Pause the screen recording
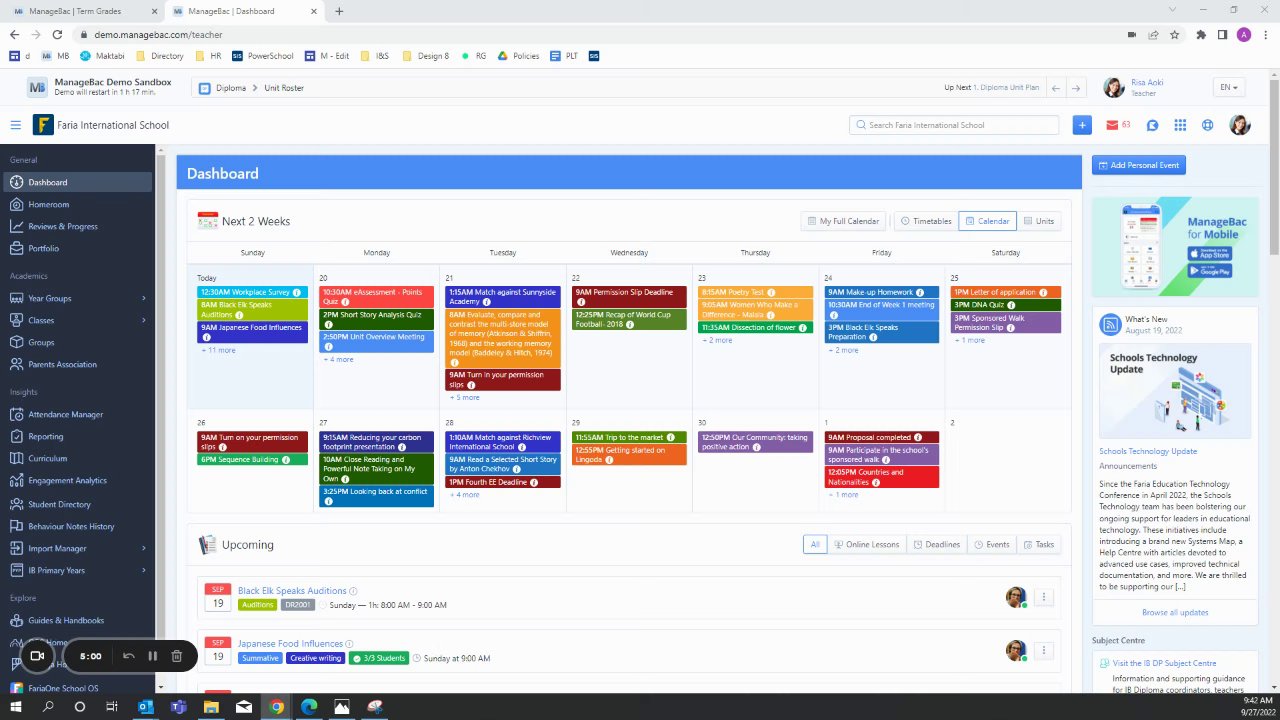 (152, 656)
